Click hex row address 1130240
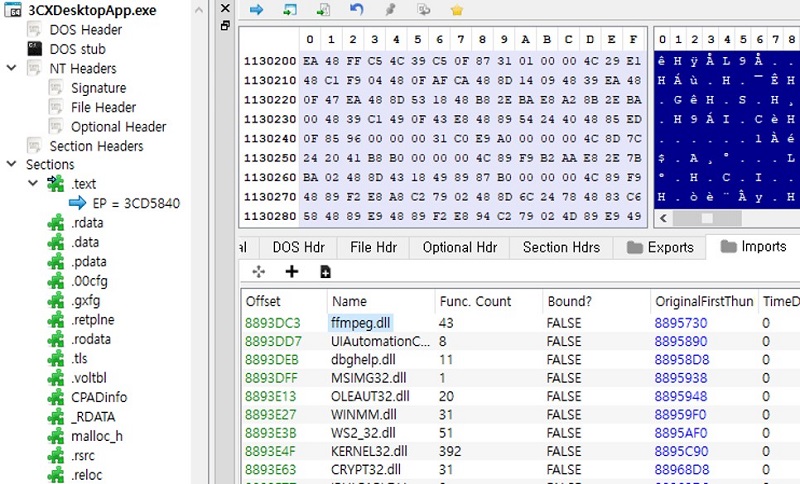 [269, 139]
